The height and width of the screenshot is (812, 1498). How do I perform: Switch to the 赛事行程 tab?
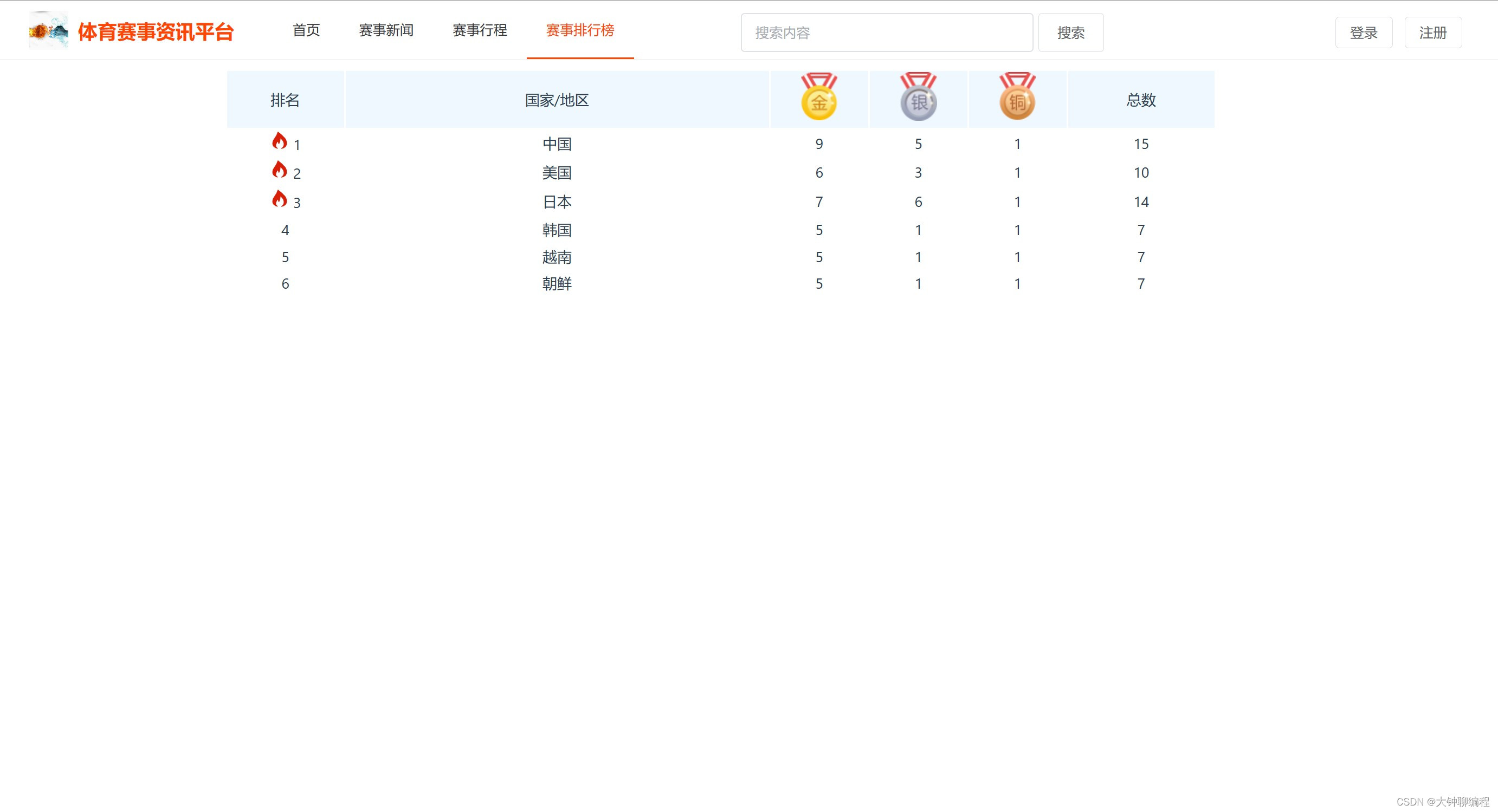480,30
